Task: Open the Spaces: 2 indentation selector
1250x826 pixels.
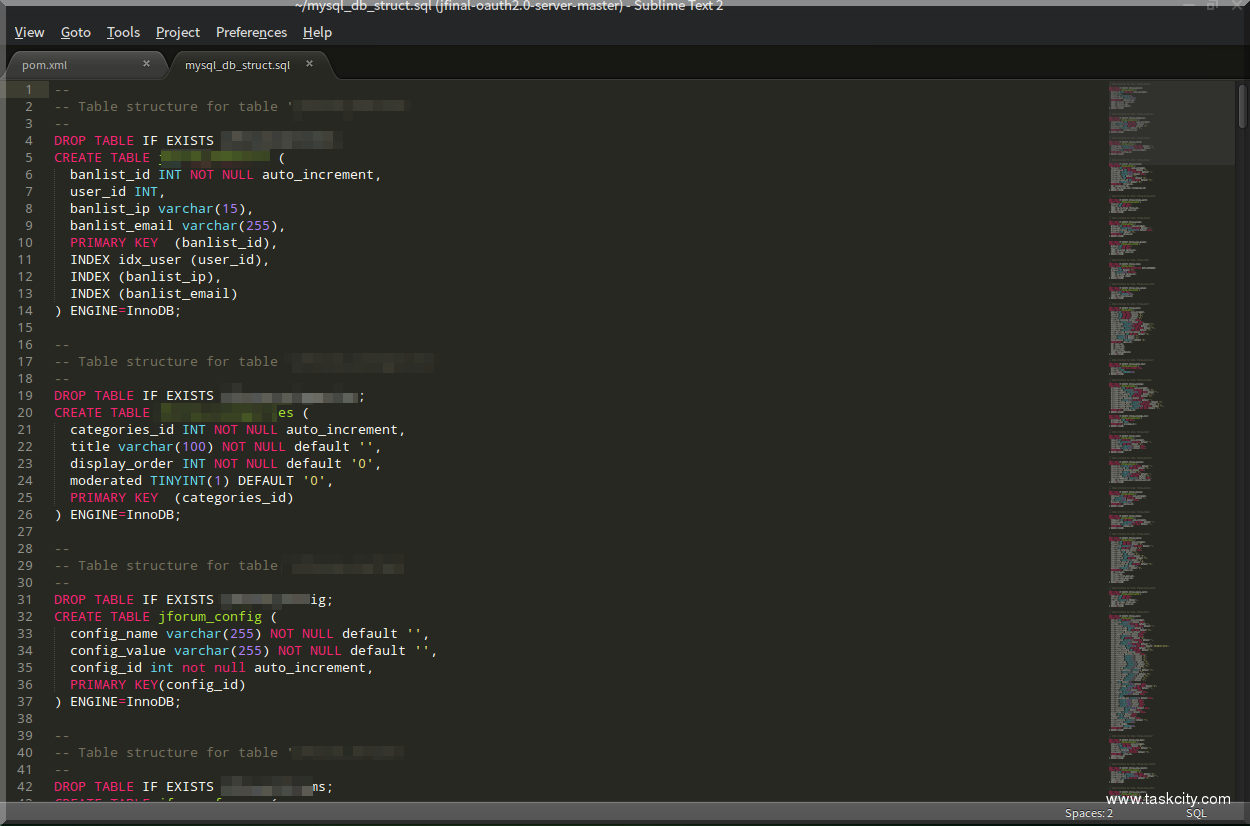Action: [x=1089, y=813]
